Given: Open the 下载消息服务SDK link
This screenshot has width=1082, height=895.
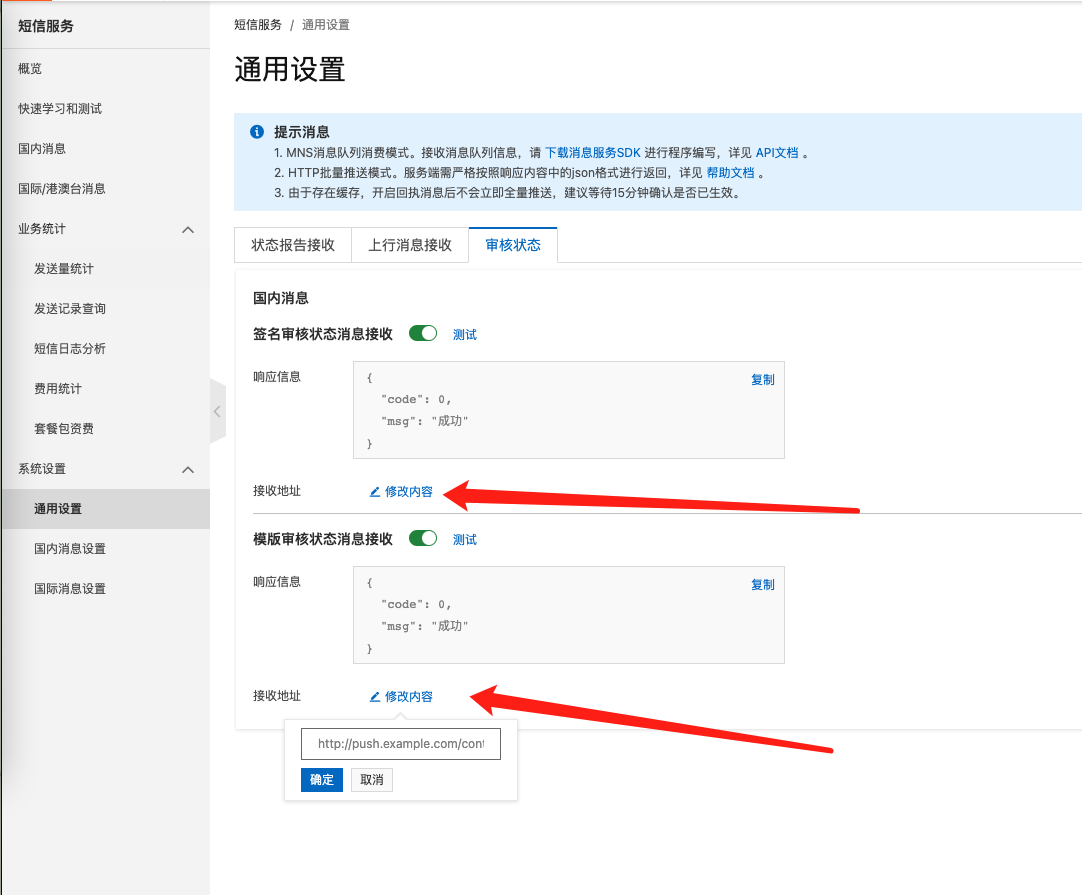Looking at the screenshot, I should 593,153.
